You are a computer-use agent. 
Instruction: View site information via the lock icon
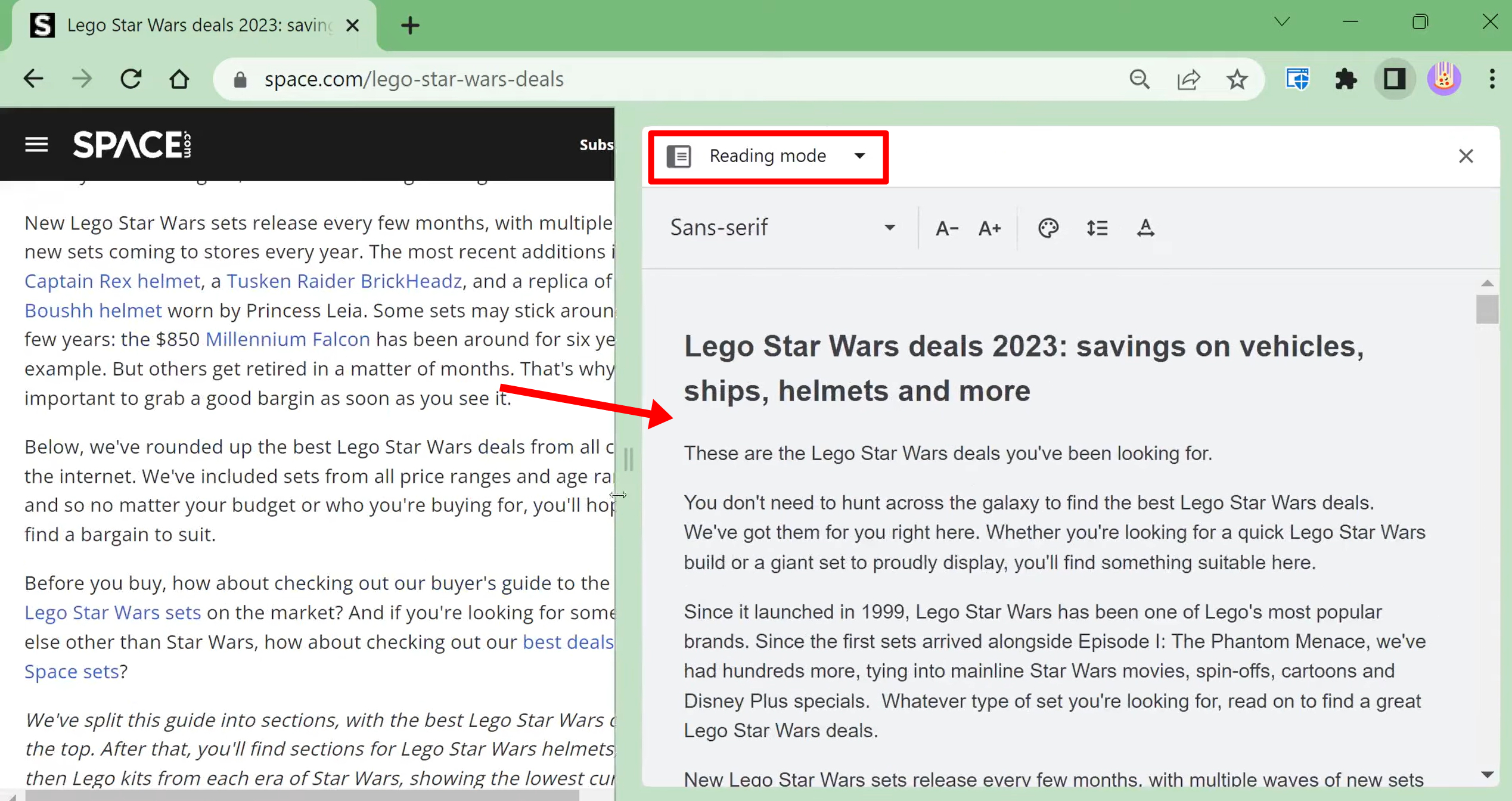[x=240, y=79]
